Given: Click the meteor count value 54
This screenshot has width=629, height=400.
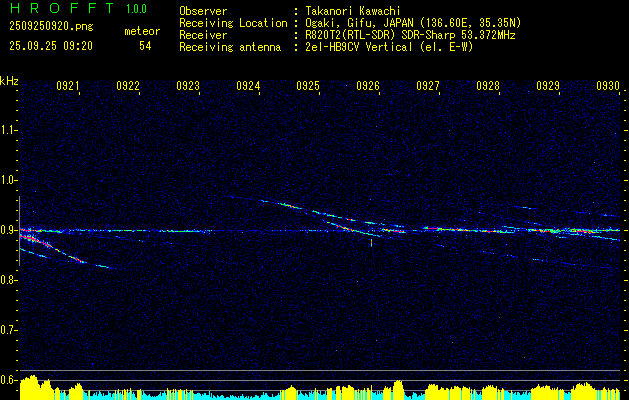Looking at the screenshot, I should tap(145, 46).
